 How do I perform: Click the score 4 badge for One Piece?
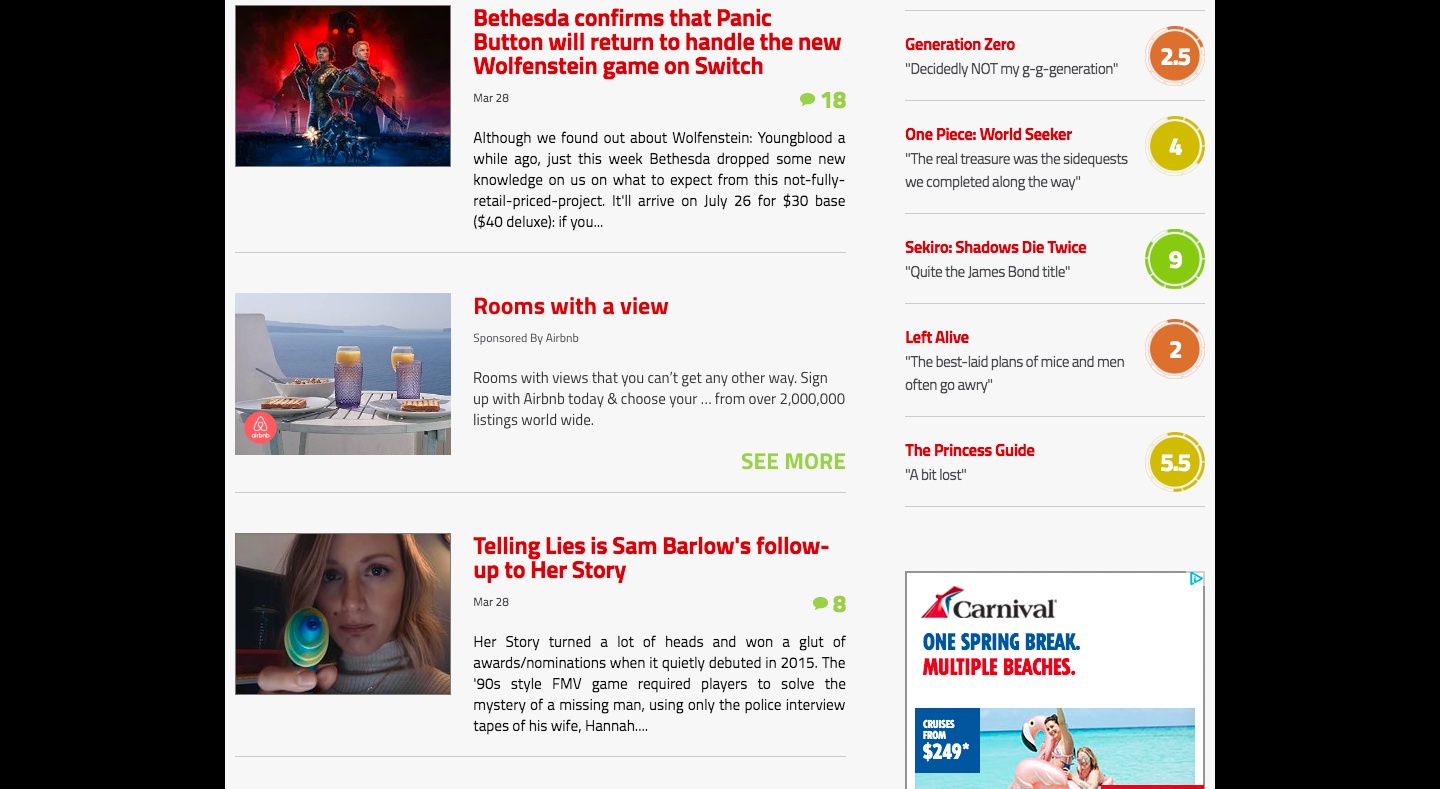pos(1175,146)
